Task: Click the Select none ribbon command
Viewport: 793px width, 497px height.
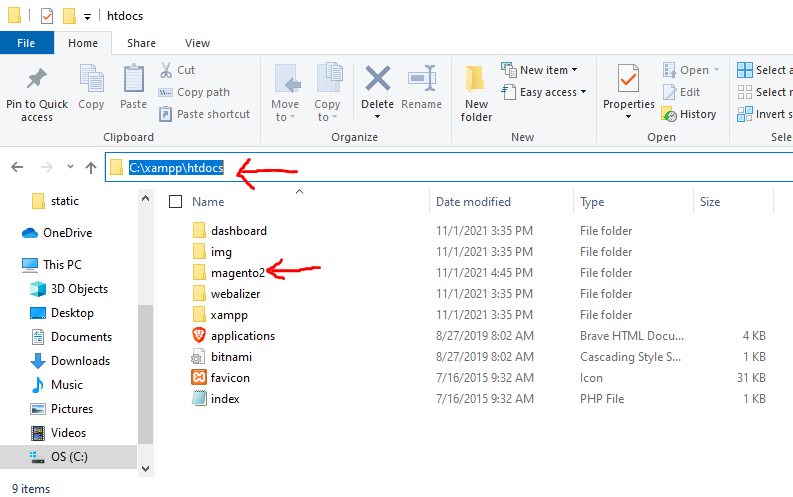Action: pos(765,92)
